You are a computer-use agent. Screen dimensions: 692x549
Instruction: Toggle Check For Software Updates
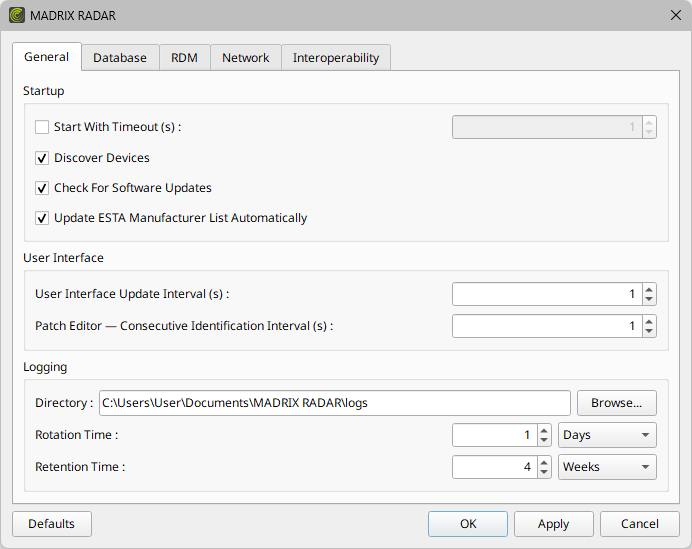(x=42, y=188)
